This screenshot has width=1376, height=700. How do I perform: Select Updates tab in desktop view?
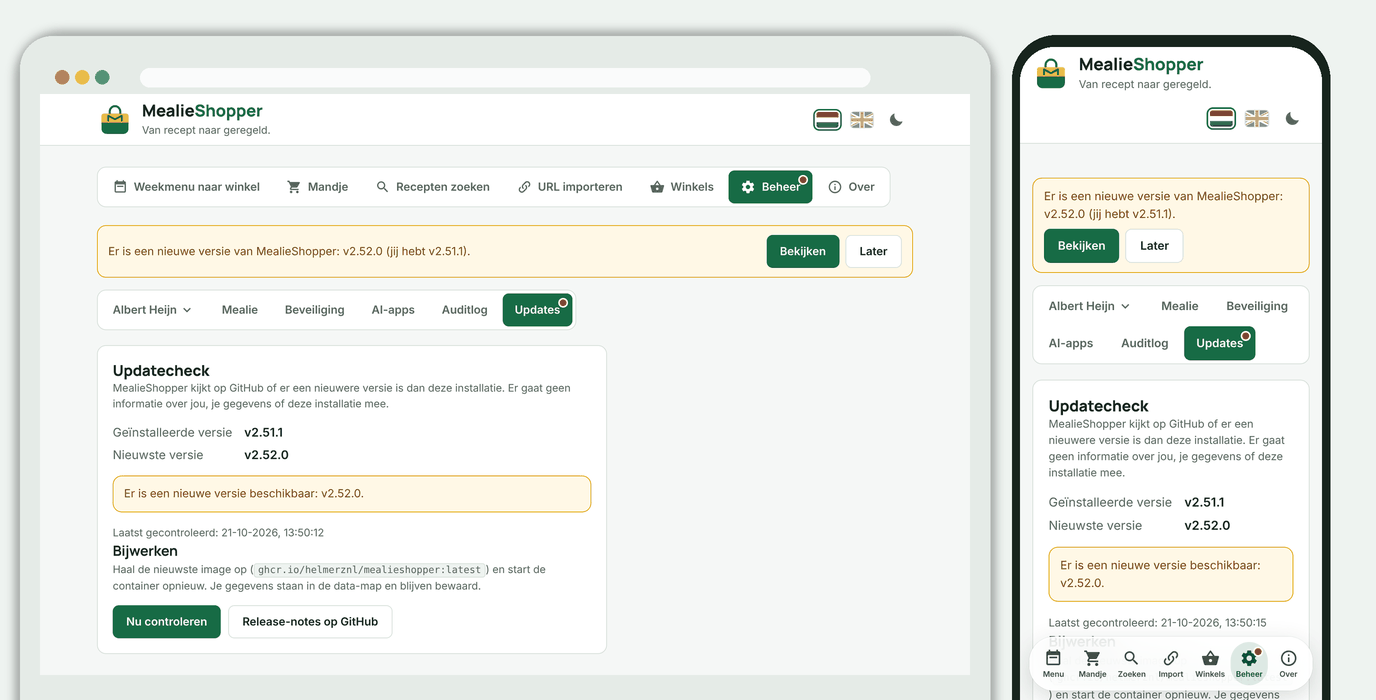coord(537,310)
